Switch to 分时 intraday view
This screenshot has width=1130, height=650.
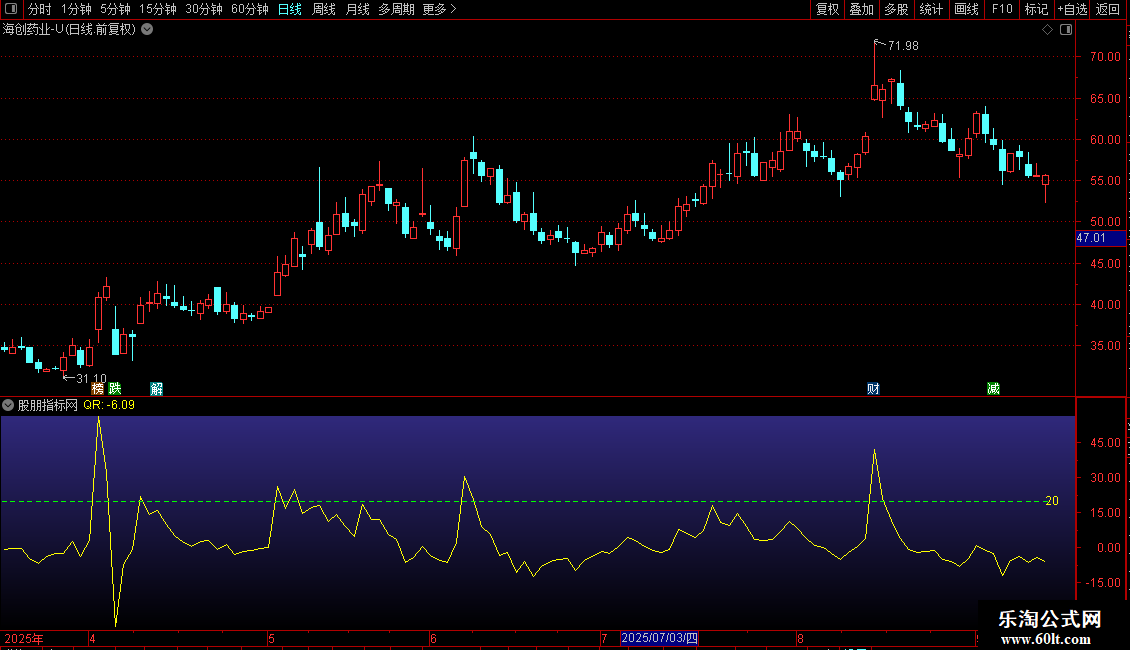(x=40, y=9)
